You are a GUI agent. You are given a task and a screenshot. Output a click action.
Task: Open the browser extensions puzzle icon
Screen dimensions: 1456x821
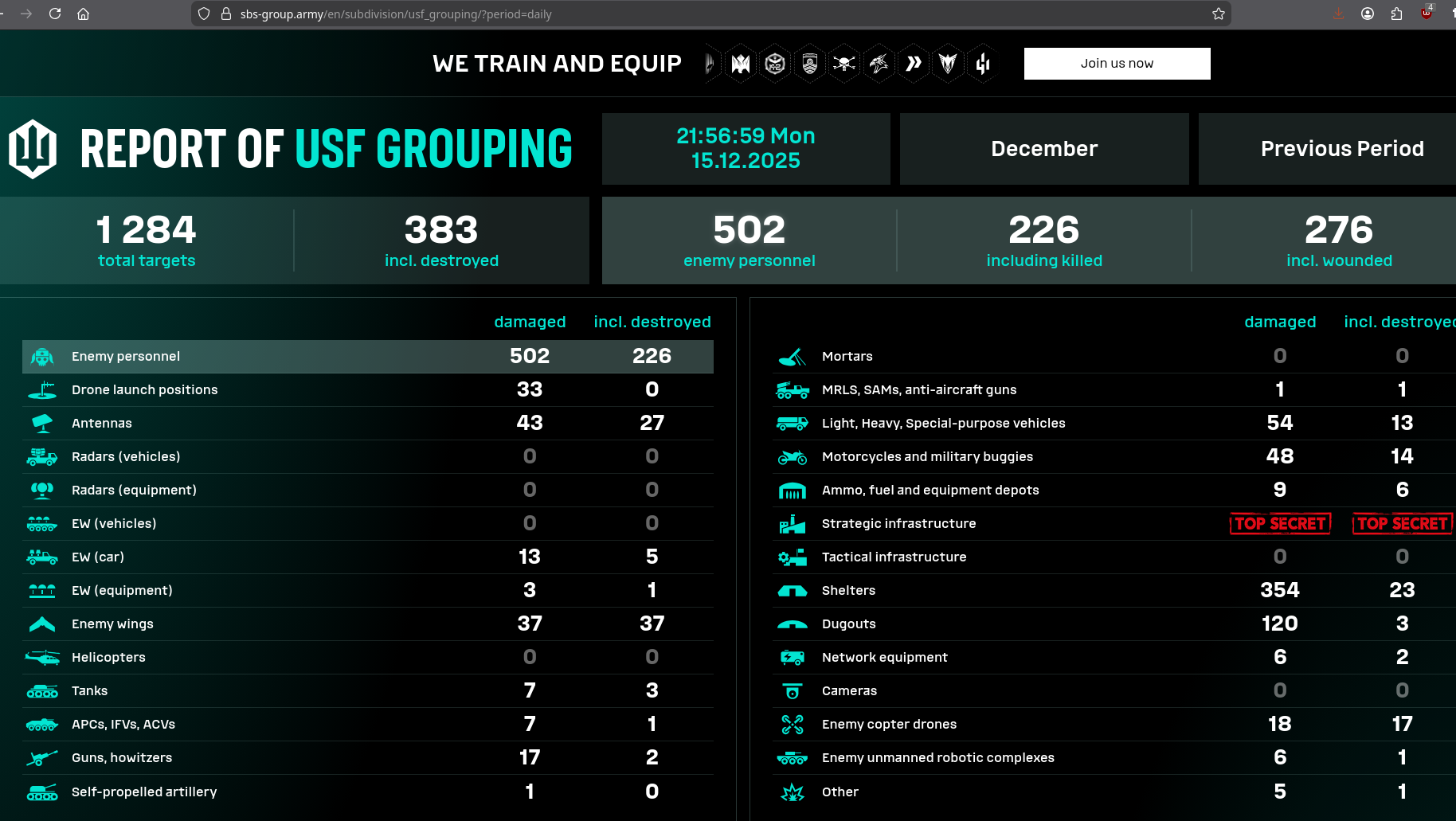[x=1396, y=14]
